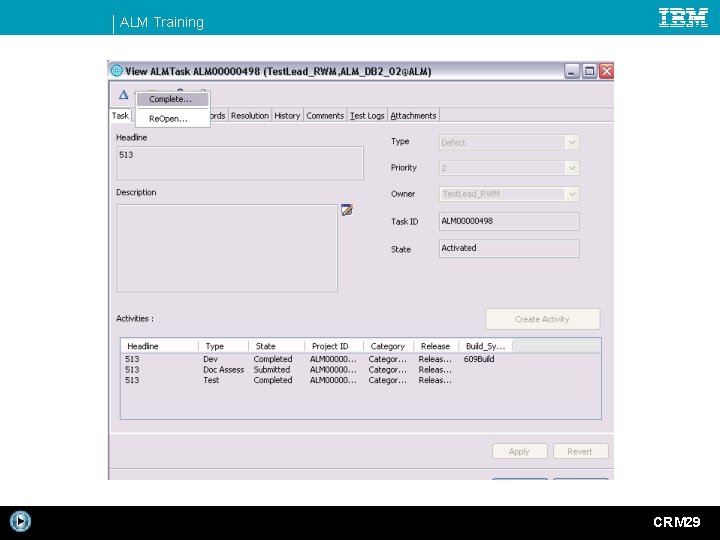This screenshot has width=720, height=540.
Task: Click the Release column header
Action: click(436, 346)
